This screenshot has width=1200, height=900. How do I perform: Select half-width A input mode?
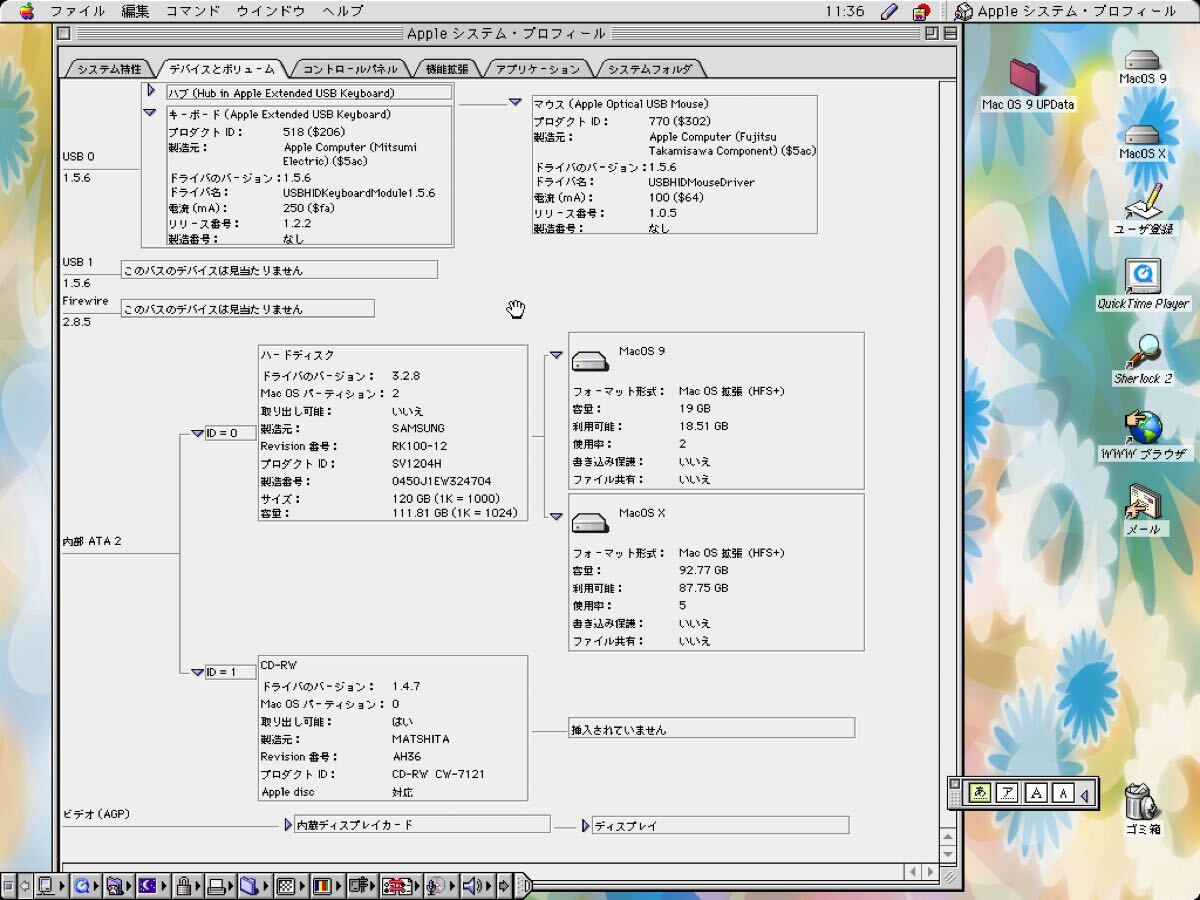(x=1063, y=793)
